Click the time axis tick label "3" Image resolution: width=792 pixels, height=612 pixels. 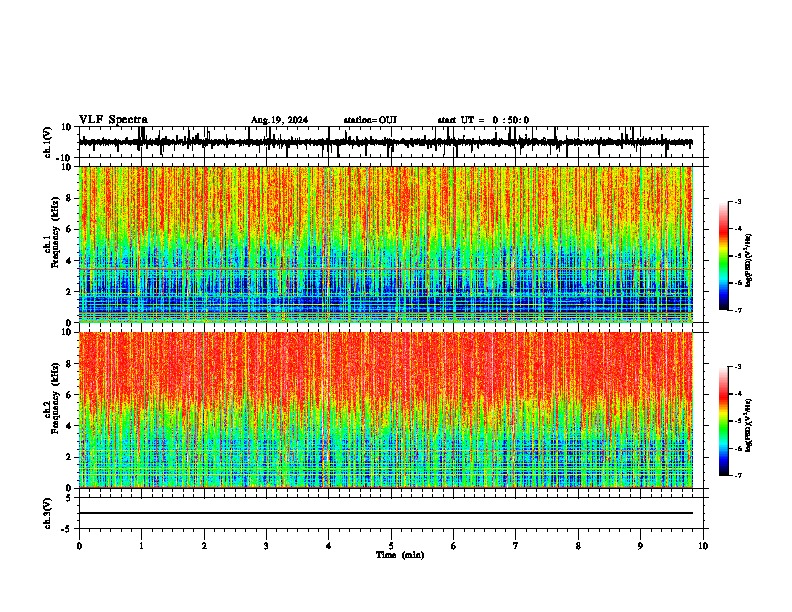266,546
